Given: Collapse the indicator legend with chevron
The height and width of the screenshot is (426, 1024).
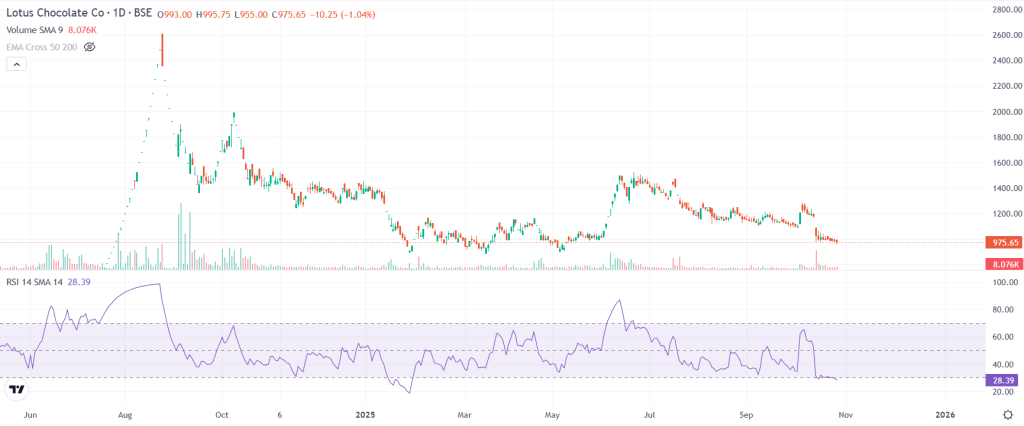Looking at the screenshot, I should click(16, 64).
